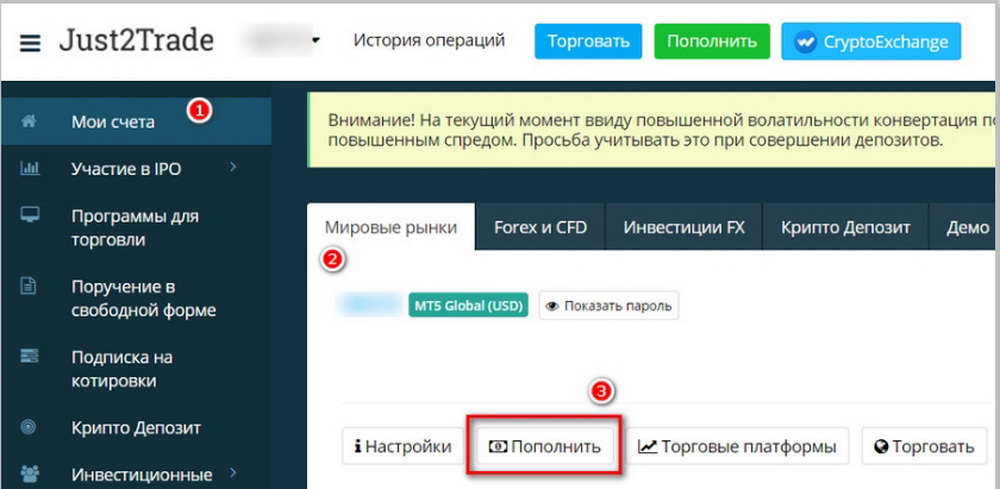Click the server icon for Подписка на котировки

coord(29,357)
